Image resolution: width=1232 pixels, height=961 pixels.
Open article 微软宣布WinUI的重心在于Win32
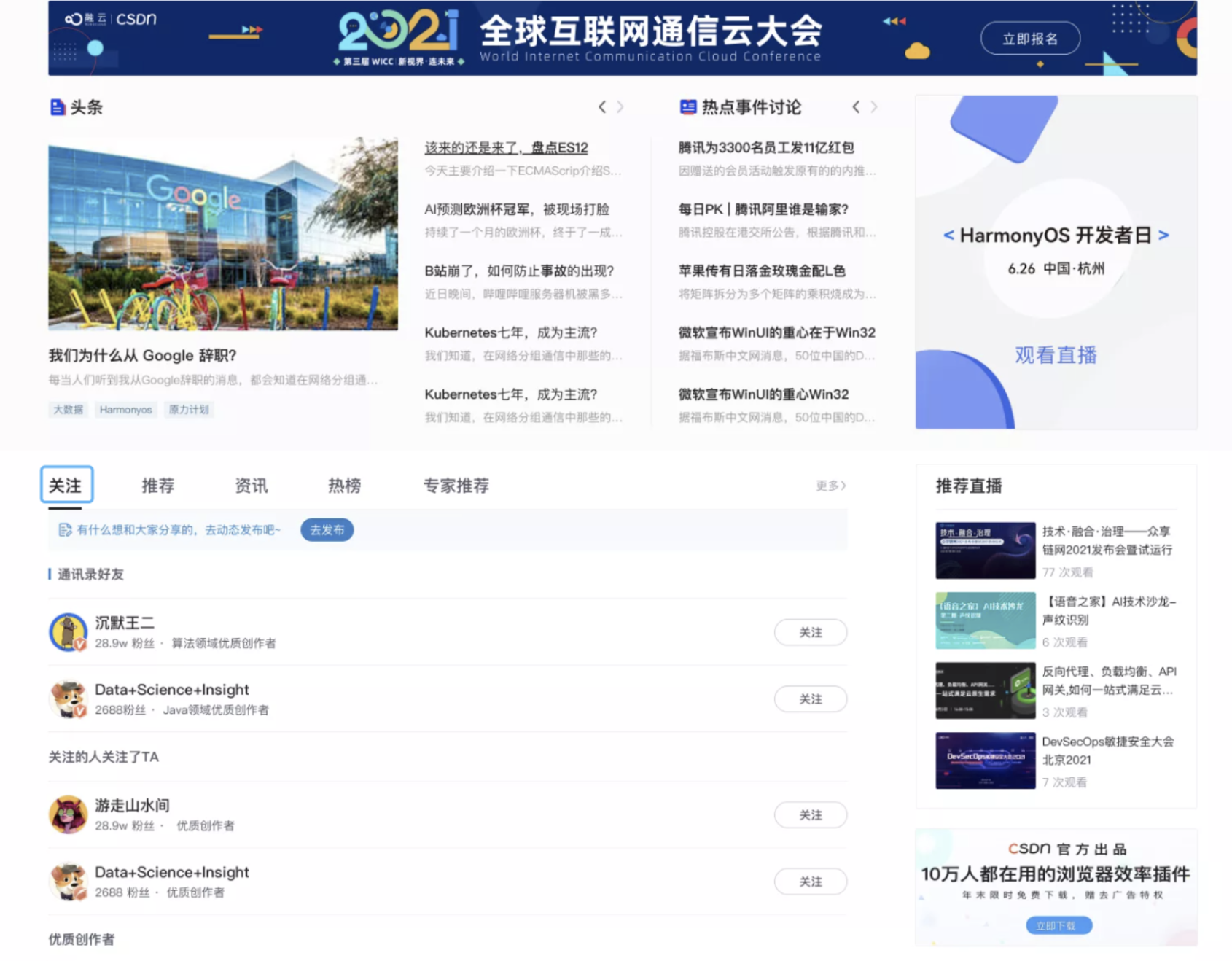[x=776, y=332]
